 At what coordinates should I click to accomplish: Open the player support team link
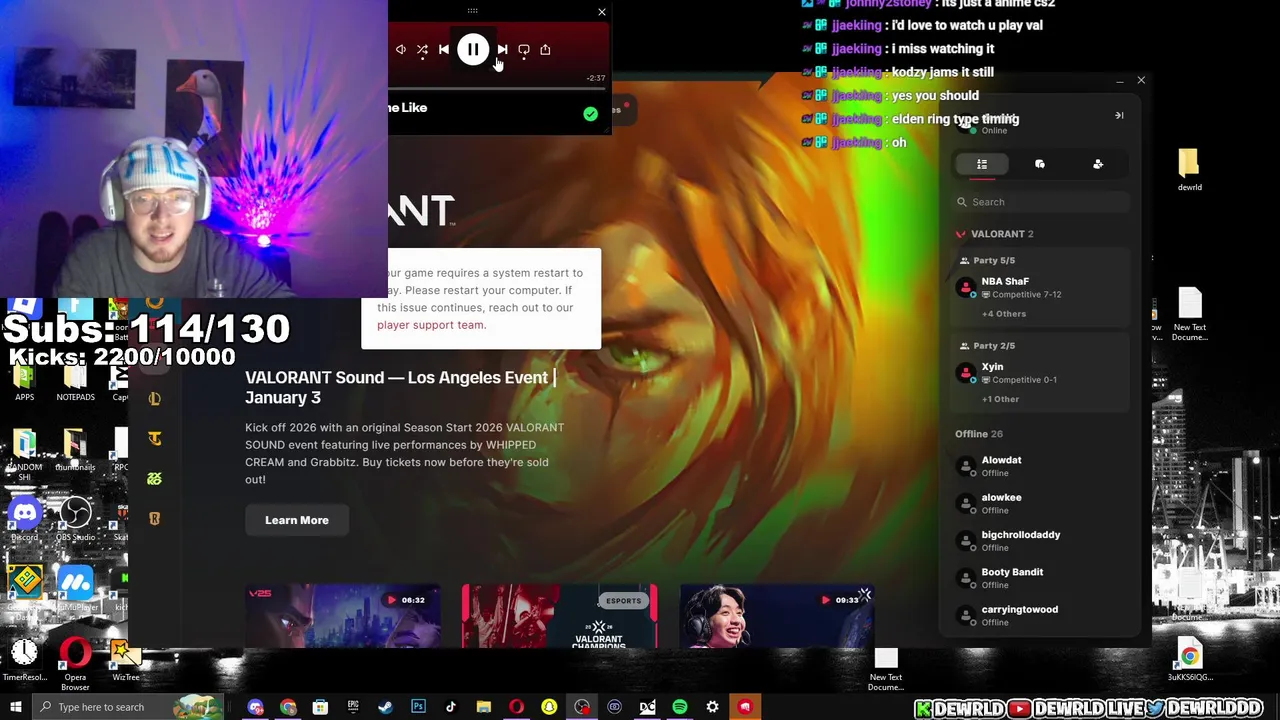(431, 325)
